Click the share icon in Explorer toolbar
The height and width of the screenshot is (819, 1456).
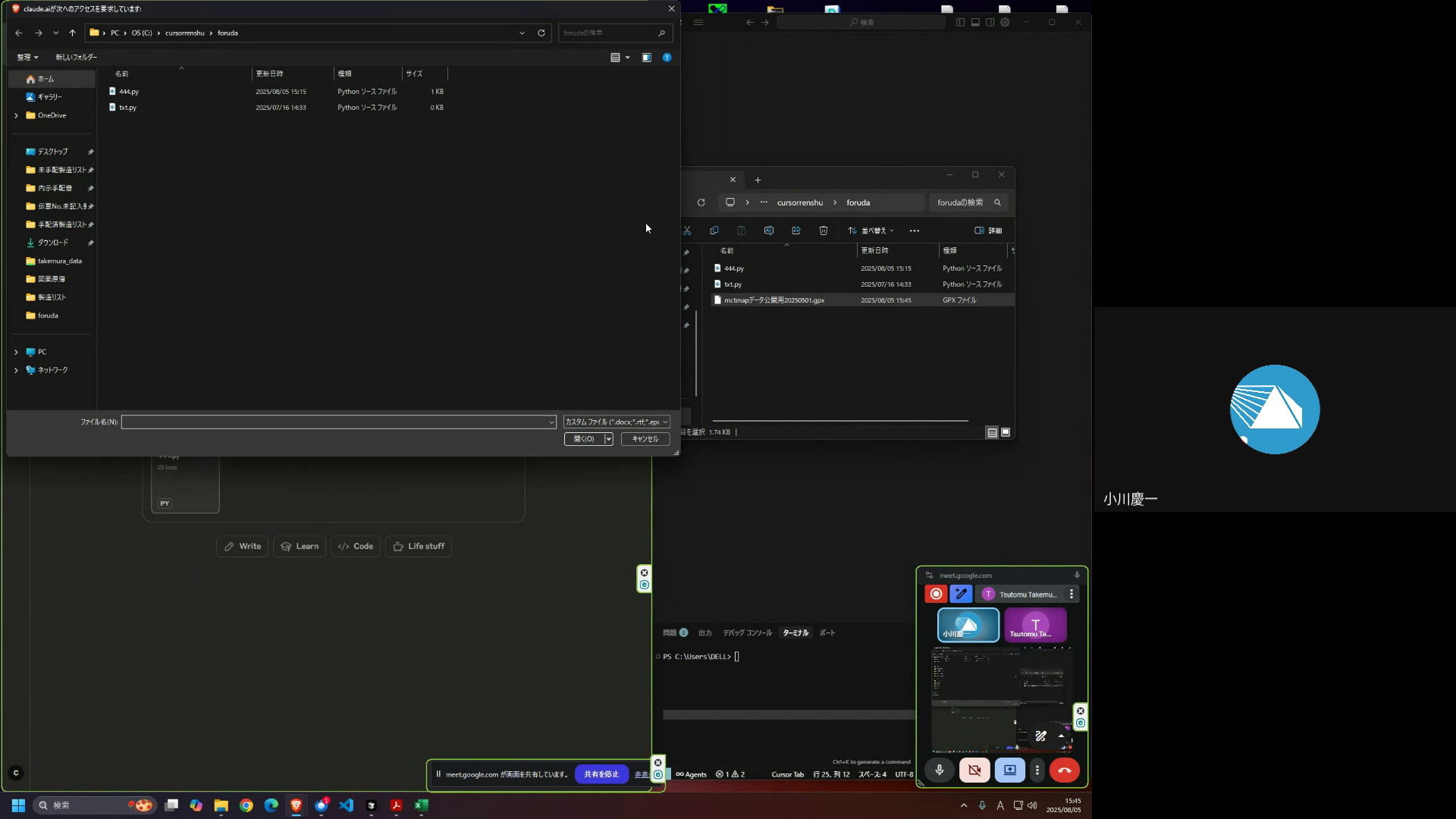(x=796, y=231)
